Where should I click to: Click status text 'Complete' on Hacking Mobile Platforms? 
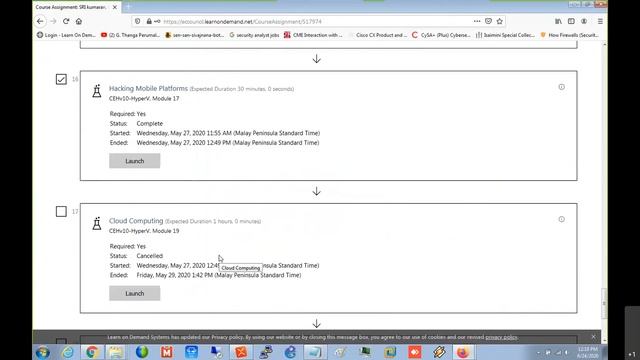point(150,123)
